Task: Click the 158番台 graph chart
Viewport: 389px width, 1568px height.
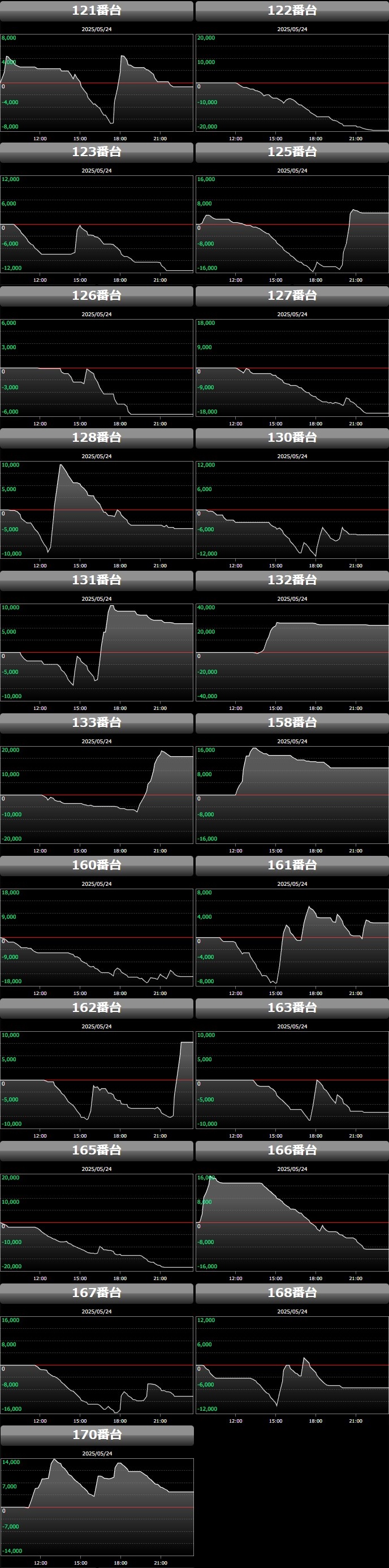Action: point(292,795)
